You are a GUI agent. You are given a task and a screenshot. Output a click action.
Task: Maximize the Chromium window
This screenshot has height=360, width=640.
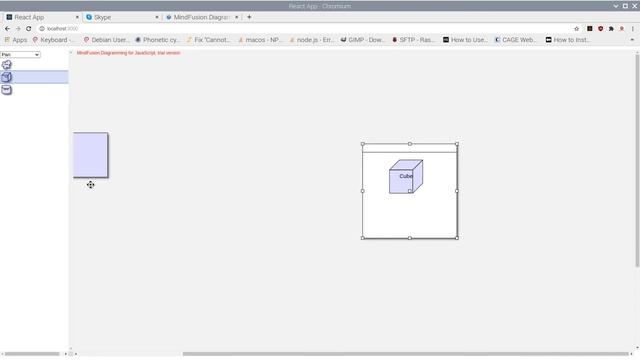pyautogui.click(x=625, y=6)
